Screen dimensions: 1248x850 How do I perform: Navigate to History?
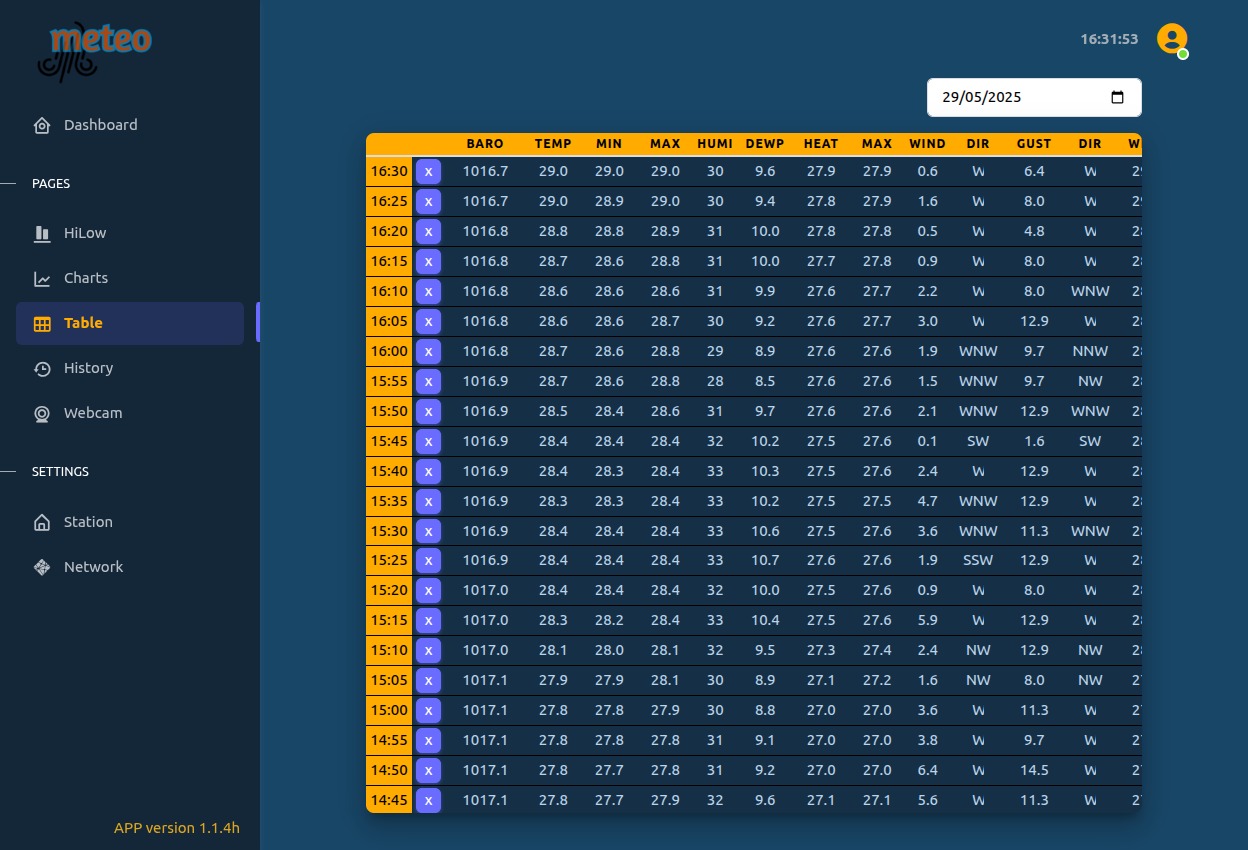tap(130, 368)
